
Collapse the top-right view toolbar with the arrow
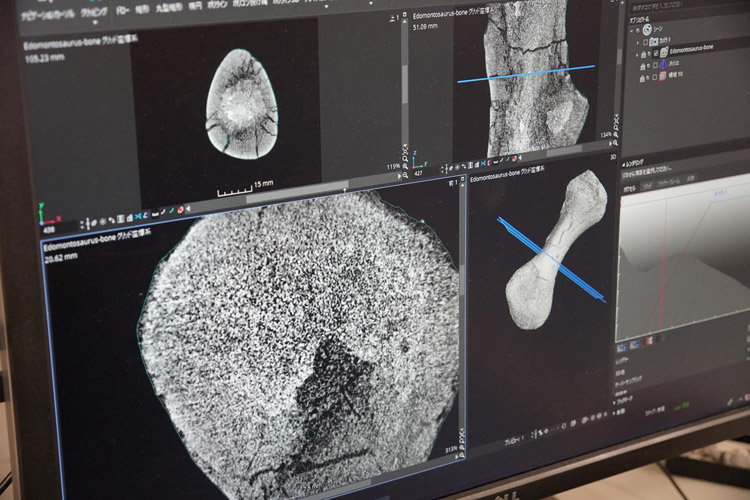coord(520,157)
